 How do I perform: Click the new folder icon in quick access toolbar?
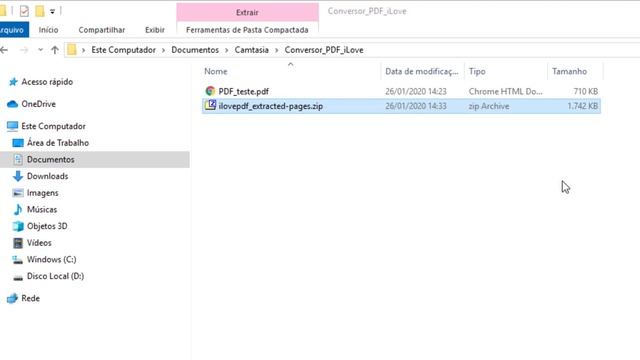[40, 11]
